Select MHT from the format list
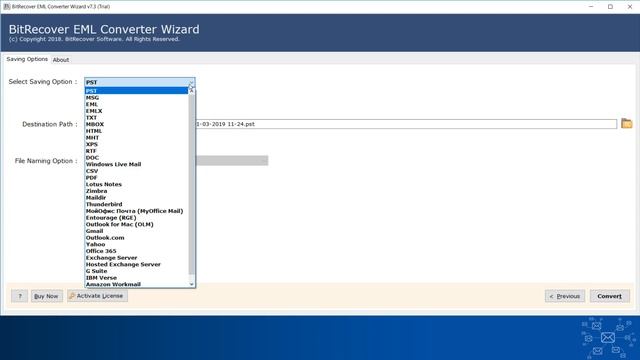Image resolution: width=640 pixels, height=360 pixels. point(136,138)
